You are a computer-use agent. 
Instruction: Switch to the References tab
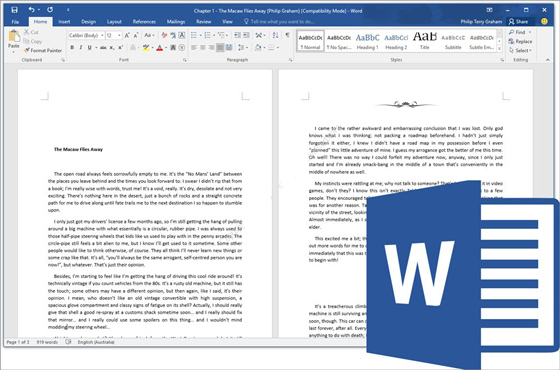(144, 22)
